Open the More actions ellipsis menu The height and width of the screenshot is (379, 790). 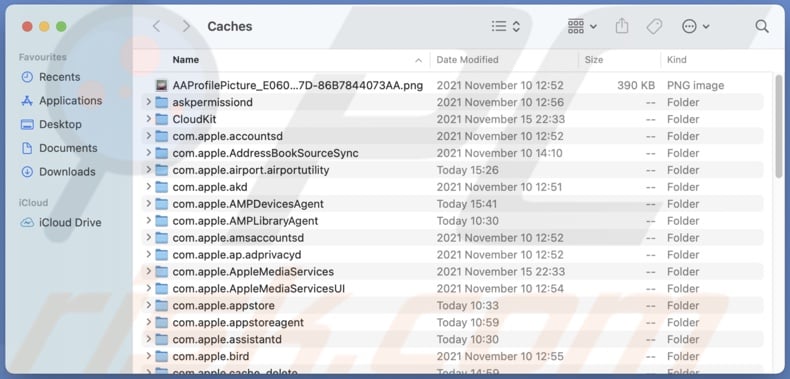click(695, 26)
